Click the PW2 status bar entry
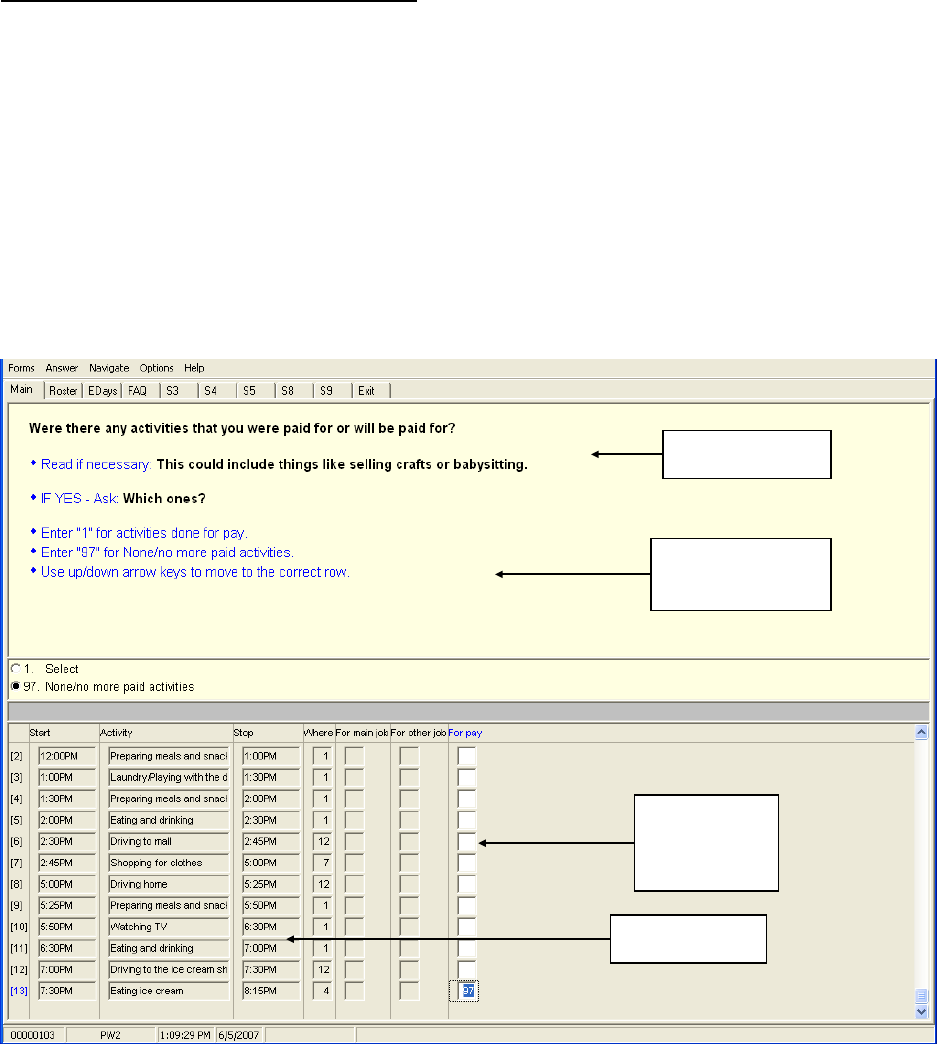 [x=111, y=1035]
